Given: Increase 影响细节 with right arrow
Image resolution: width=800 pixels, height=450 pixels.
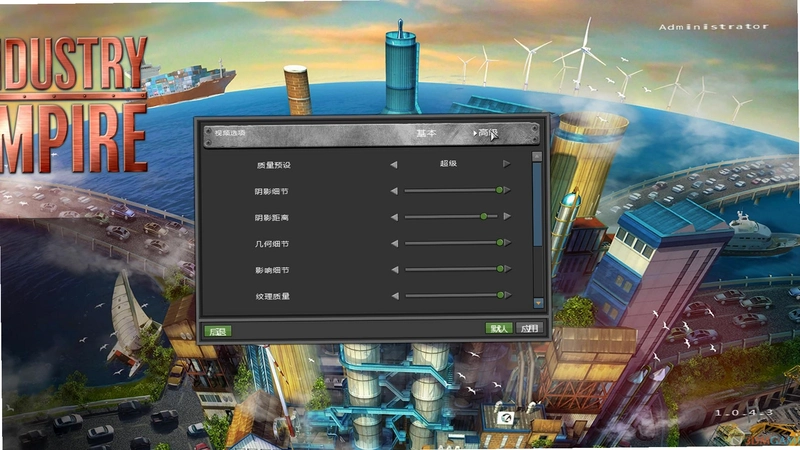Looking at the screenshot, I should (507, 269).
